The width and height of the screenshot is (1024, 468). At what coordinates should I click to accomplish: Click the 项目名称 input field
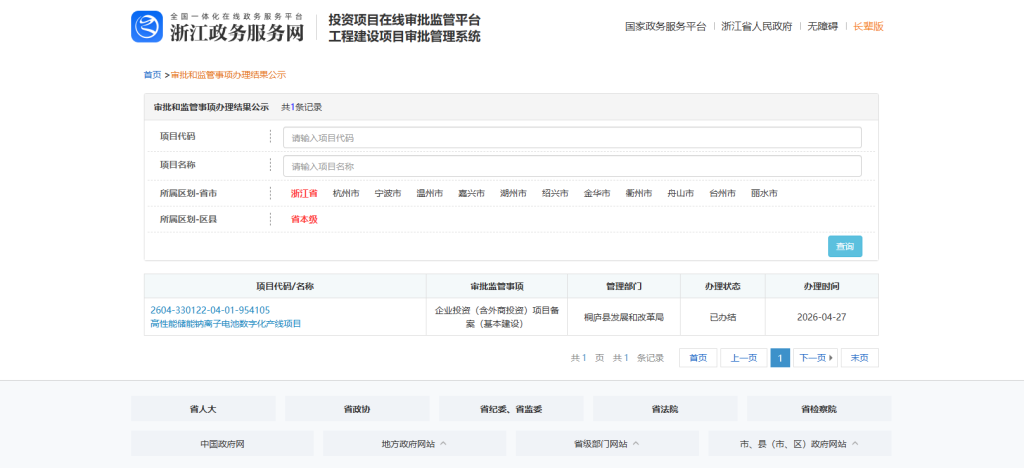(572, 166)
